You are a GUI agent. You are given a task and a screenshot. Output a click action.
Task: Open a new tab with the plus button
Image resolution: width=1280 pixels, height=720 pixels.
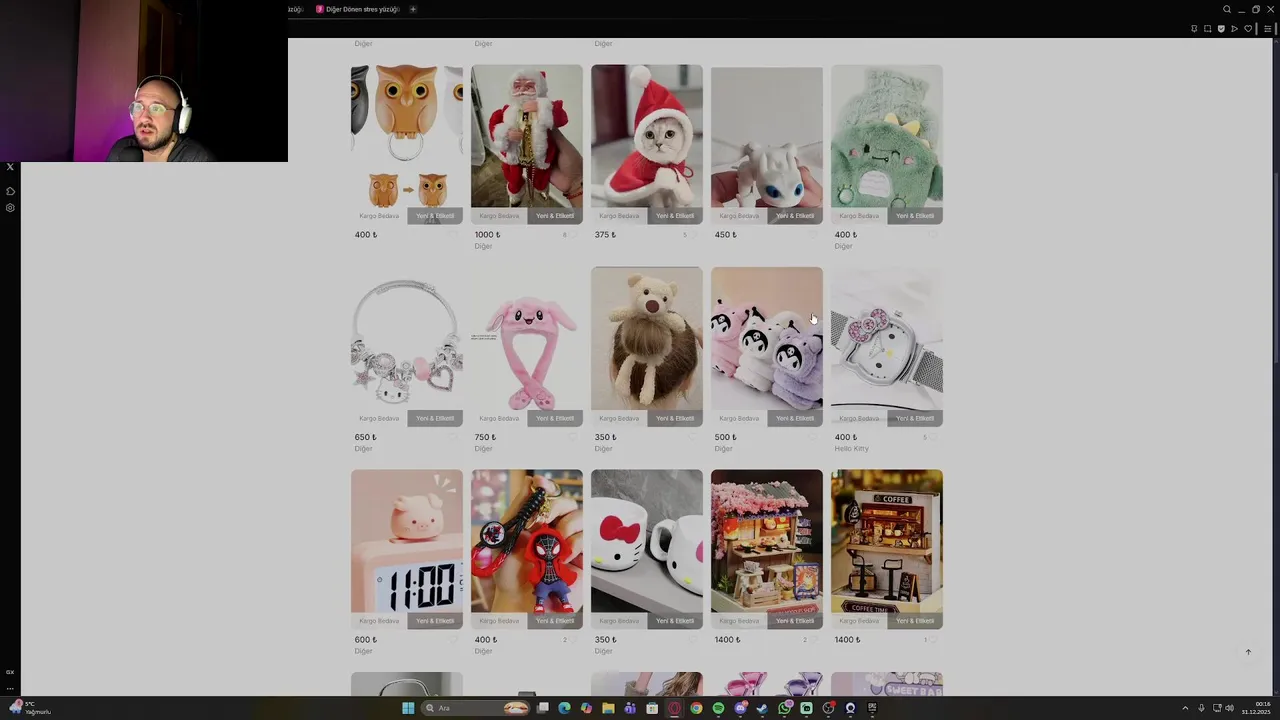pyautogui.click(x=413, y=9)
